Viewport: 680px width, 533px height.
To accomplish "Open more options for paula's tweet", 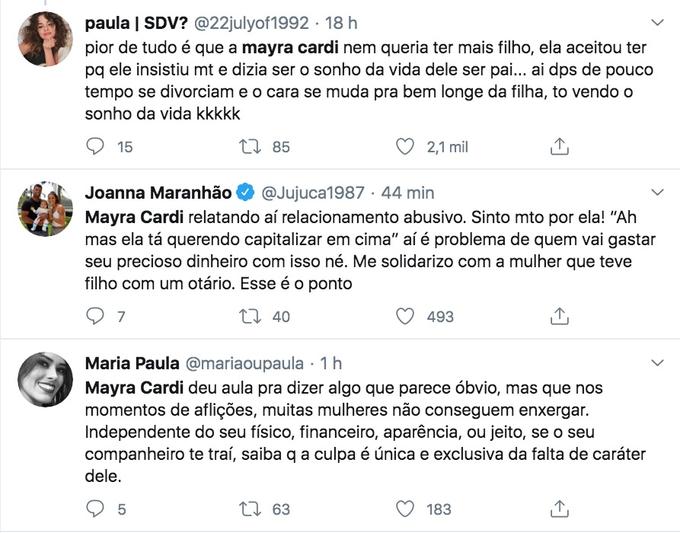I will click(x=656, y=21).
